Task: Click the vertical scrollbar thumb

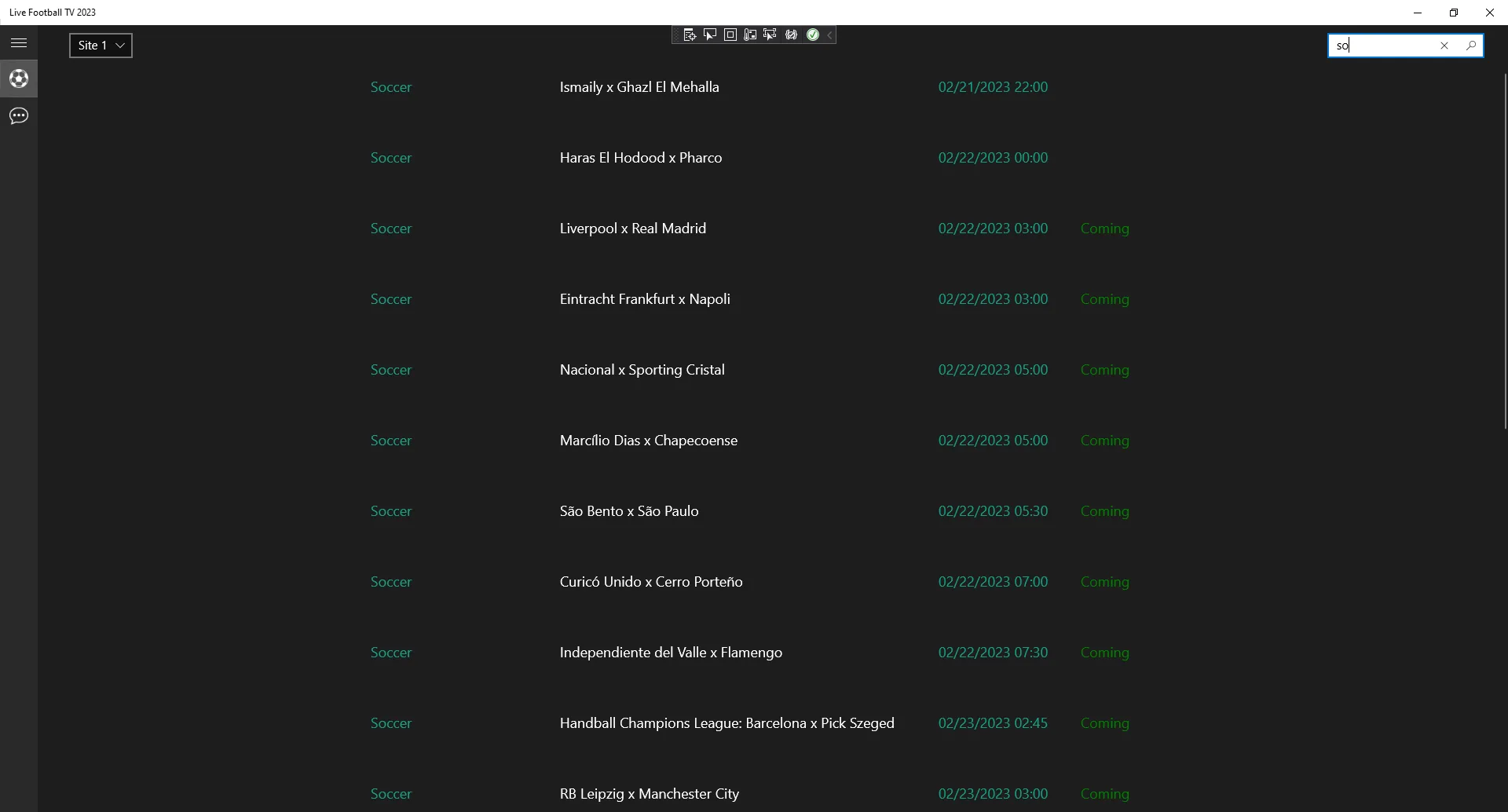Action: coord(1505,251)
